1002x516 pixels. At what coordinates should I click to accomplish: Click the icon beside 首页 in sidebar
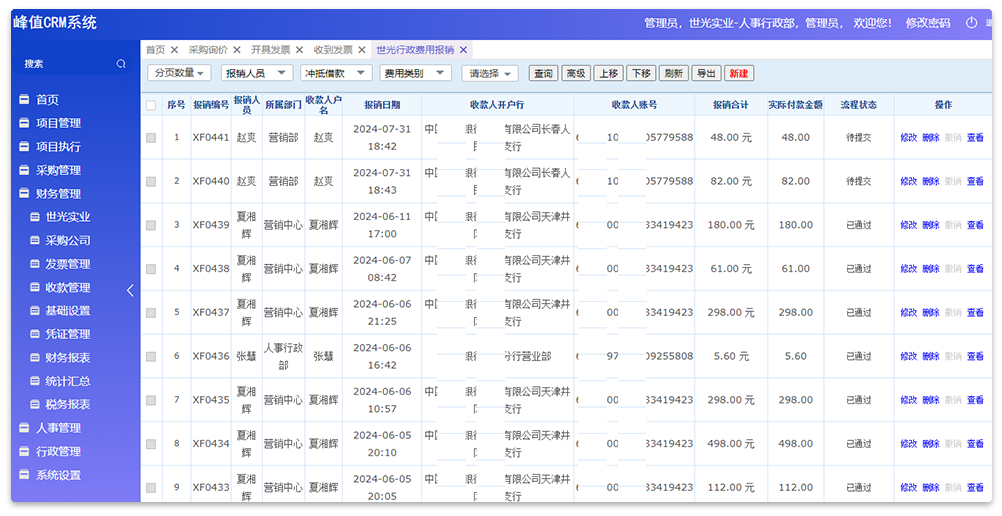(x=25, y=100)
